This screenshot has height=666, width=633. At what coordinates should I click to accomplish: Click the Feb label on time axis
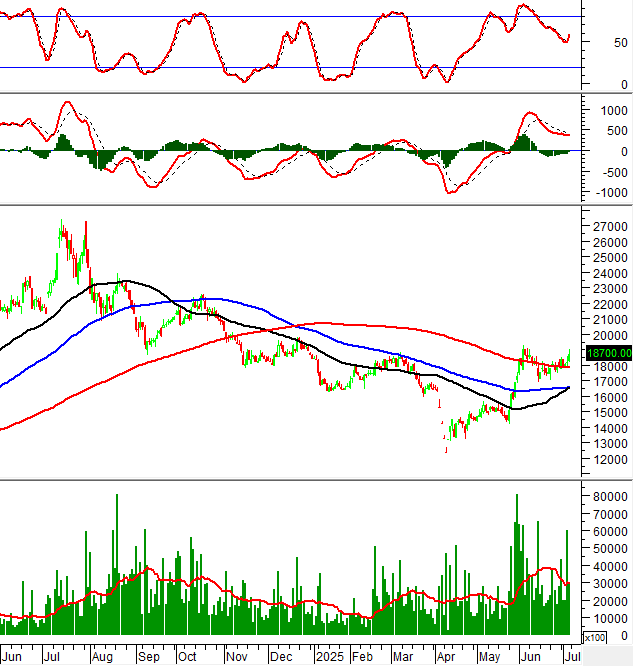pyautogui.click(x=361, y=657)
